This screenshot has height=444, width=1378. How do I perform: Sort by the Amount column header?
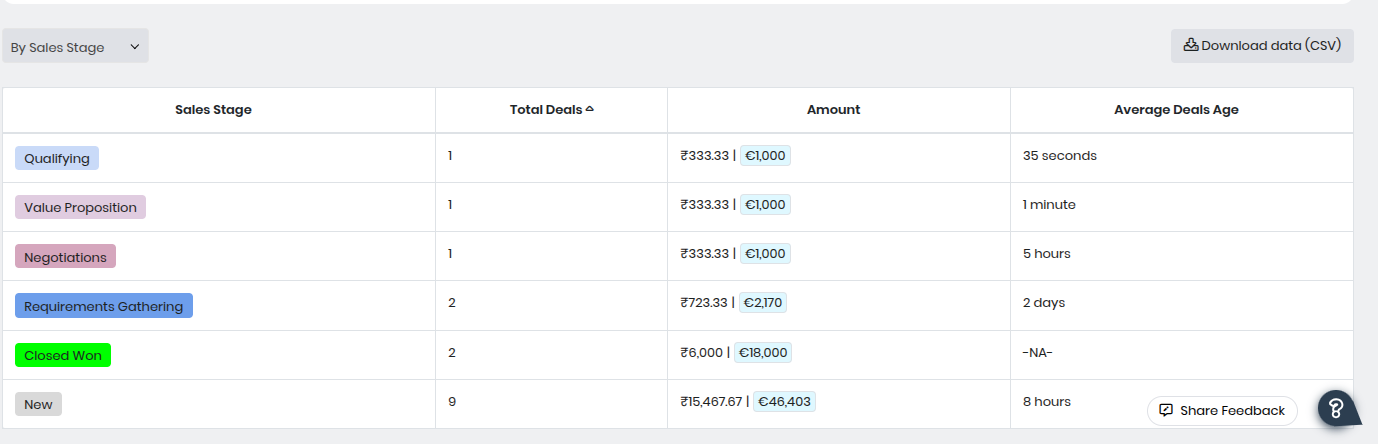click(x=833, y=110)
